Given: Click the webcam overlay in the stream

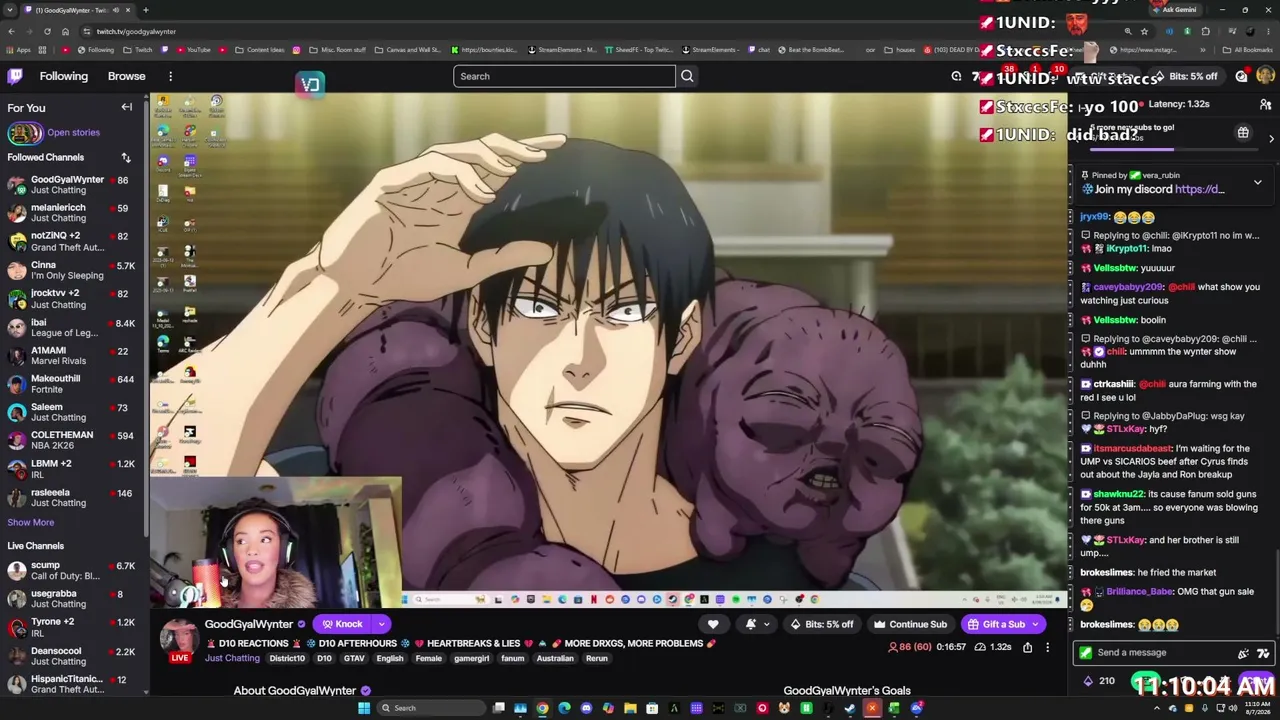Looking at the screenshot, I should [276, 542].
